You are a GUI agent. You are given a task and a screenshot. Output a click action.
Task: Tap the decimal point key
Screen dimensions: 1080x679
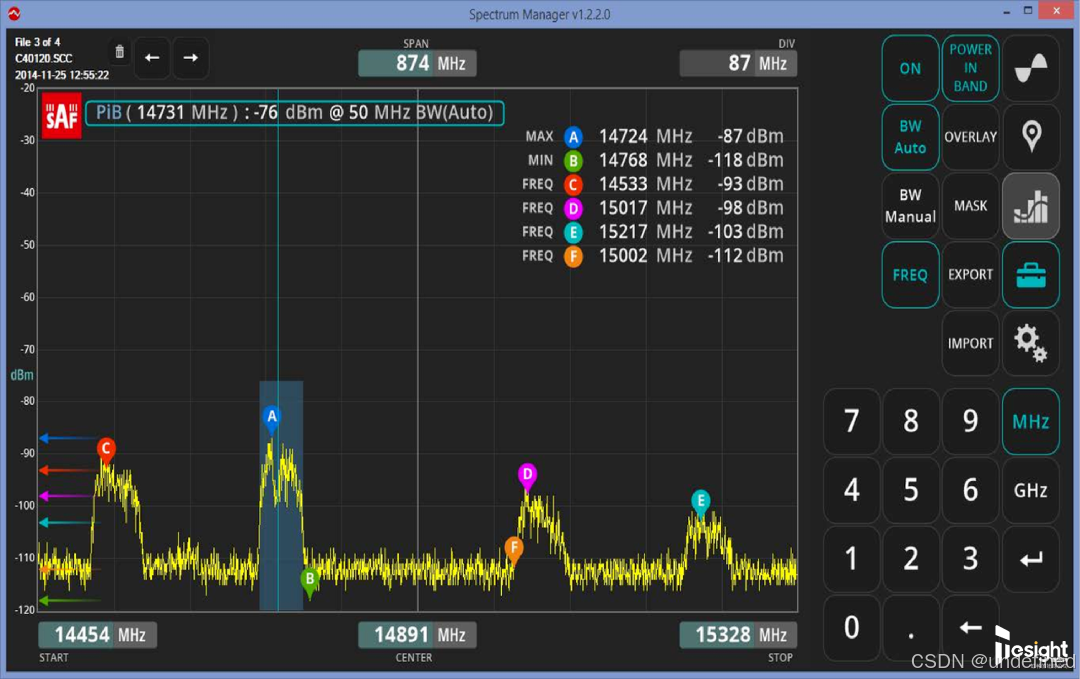pos(911,628)
